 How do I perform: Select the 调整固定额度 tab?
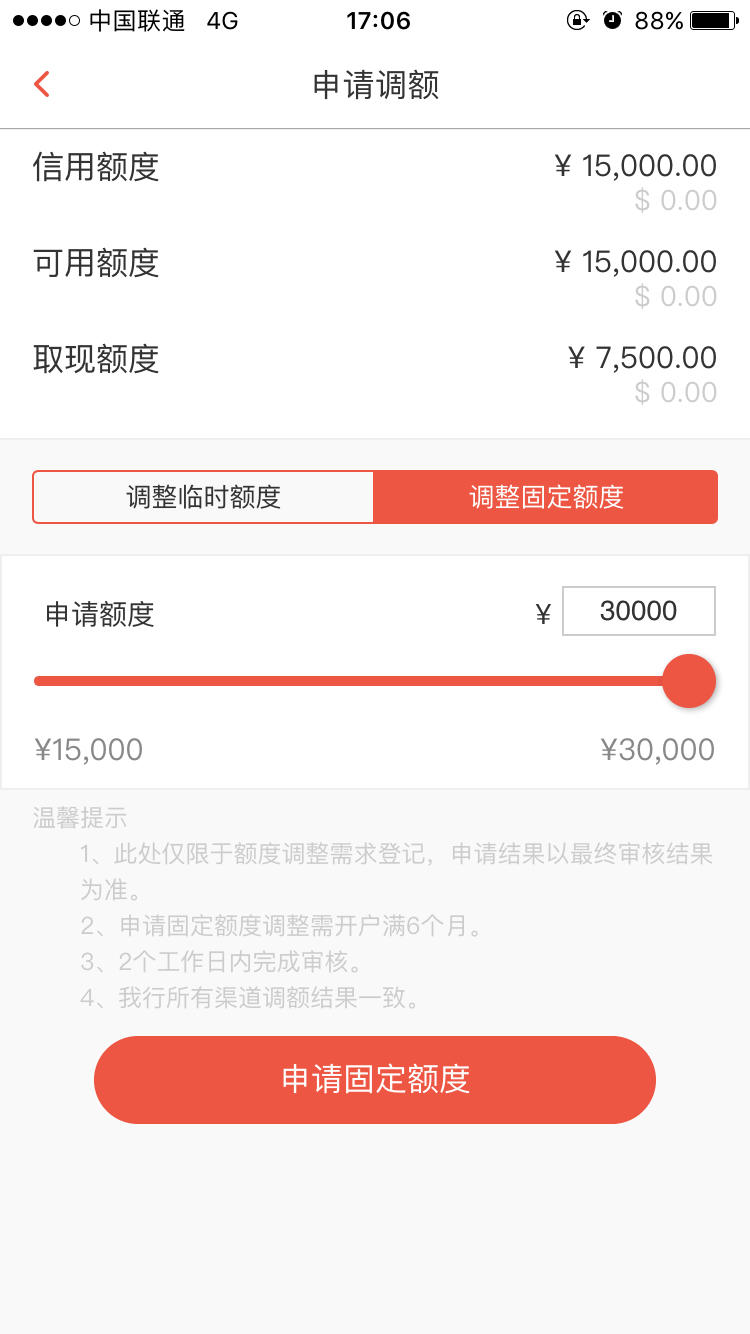click(x=546, y=497)
